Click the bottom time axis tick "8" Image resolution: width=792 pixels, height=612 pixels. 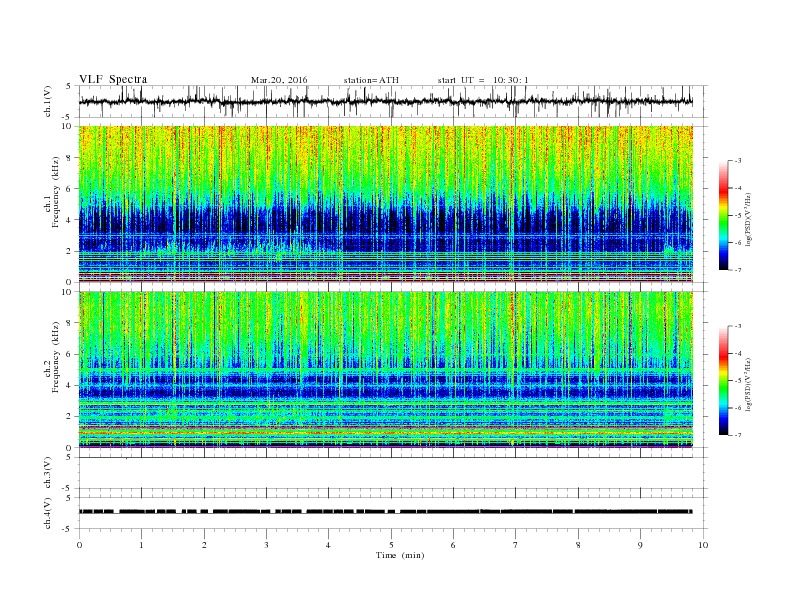click(x=578, y=545)
